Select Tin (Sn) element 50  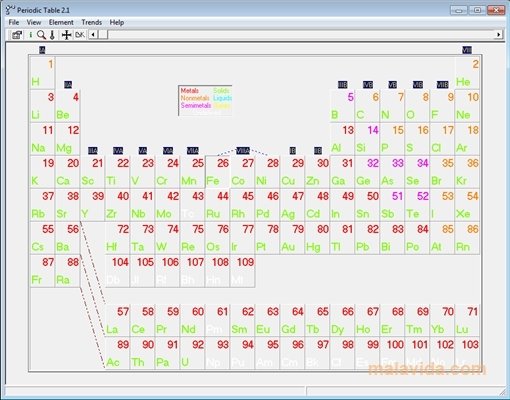coord(367,205)
